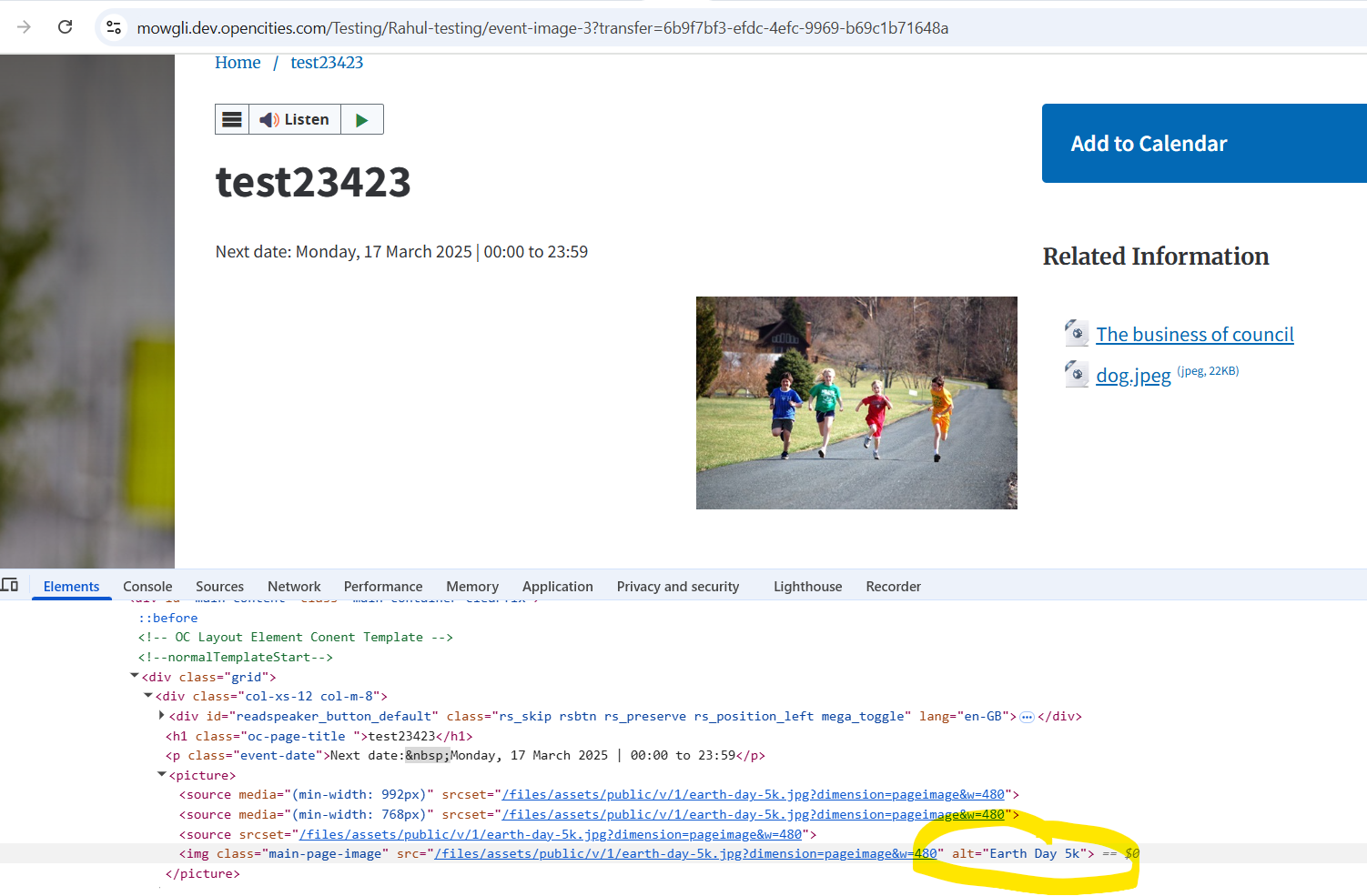Click icon beside The business of council
The image size is (1367, 896).
[x=1077, y=333]
